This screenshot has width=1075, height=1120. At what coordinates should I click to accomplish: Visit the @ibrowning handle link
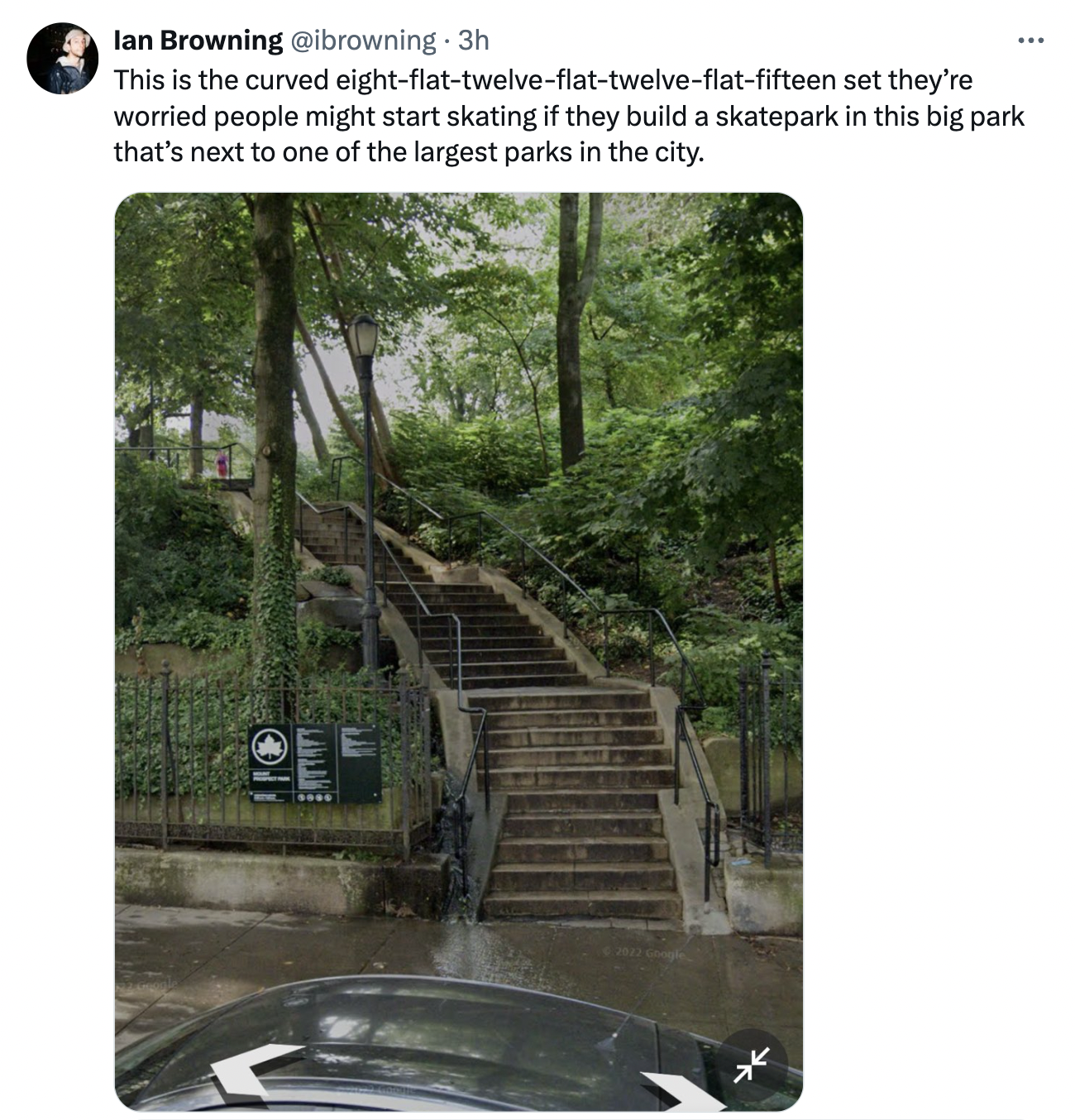pyautogui.click(x=361, y=40)
